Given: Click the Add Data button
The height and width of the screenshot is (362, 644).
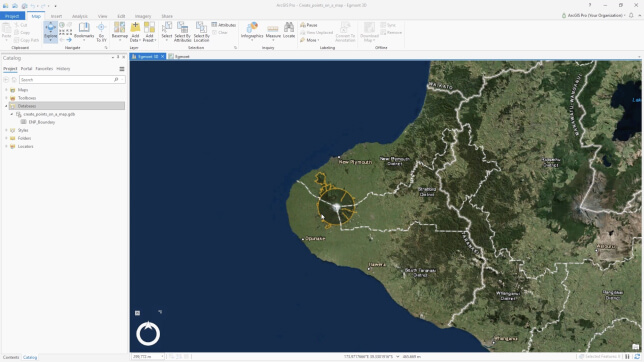Looking at the screenshot, I should (135, 32).
